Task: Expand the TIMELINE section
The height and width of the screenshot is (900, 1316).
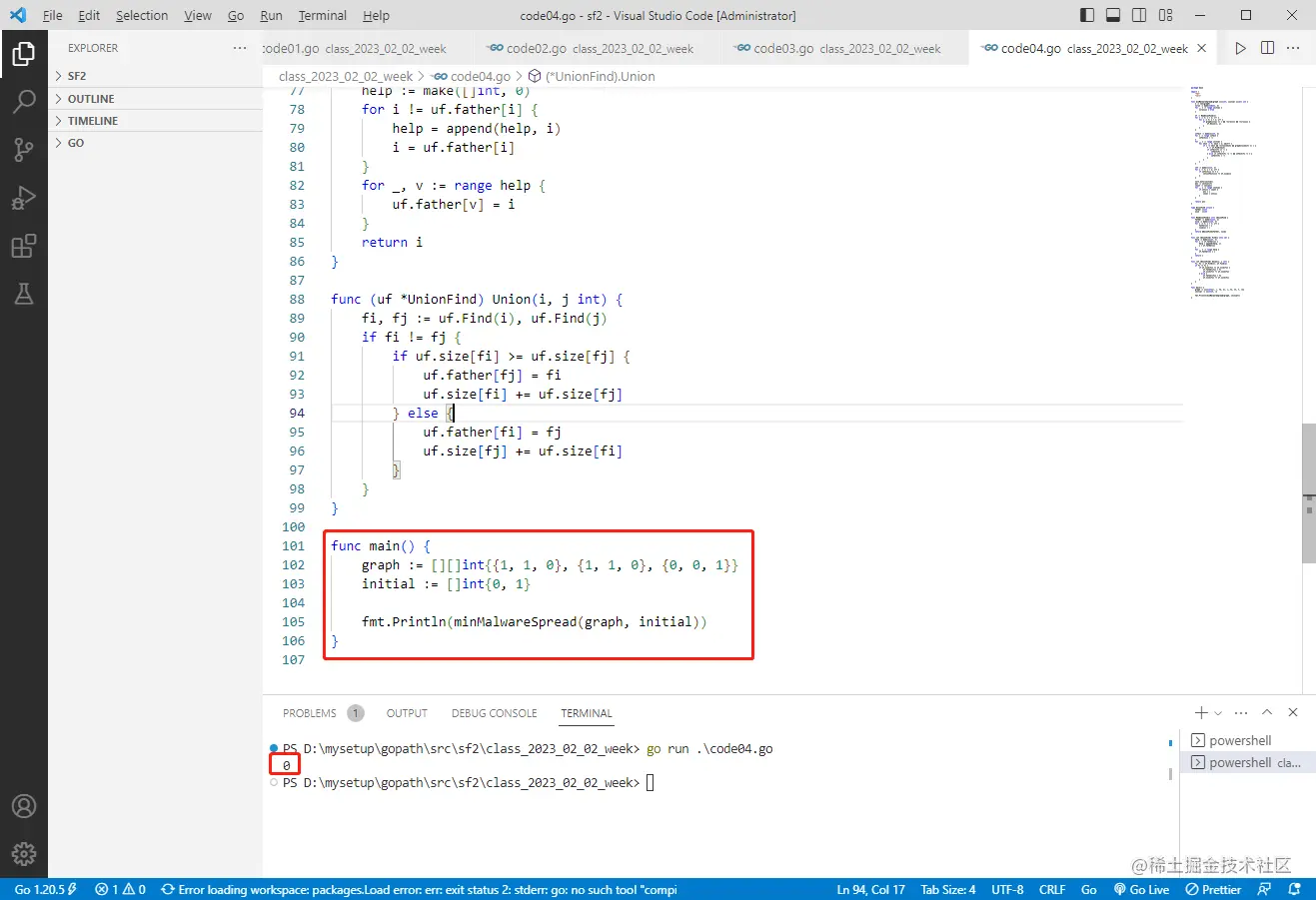Action: coord(155,121)
